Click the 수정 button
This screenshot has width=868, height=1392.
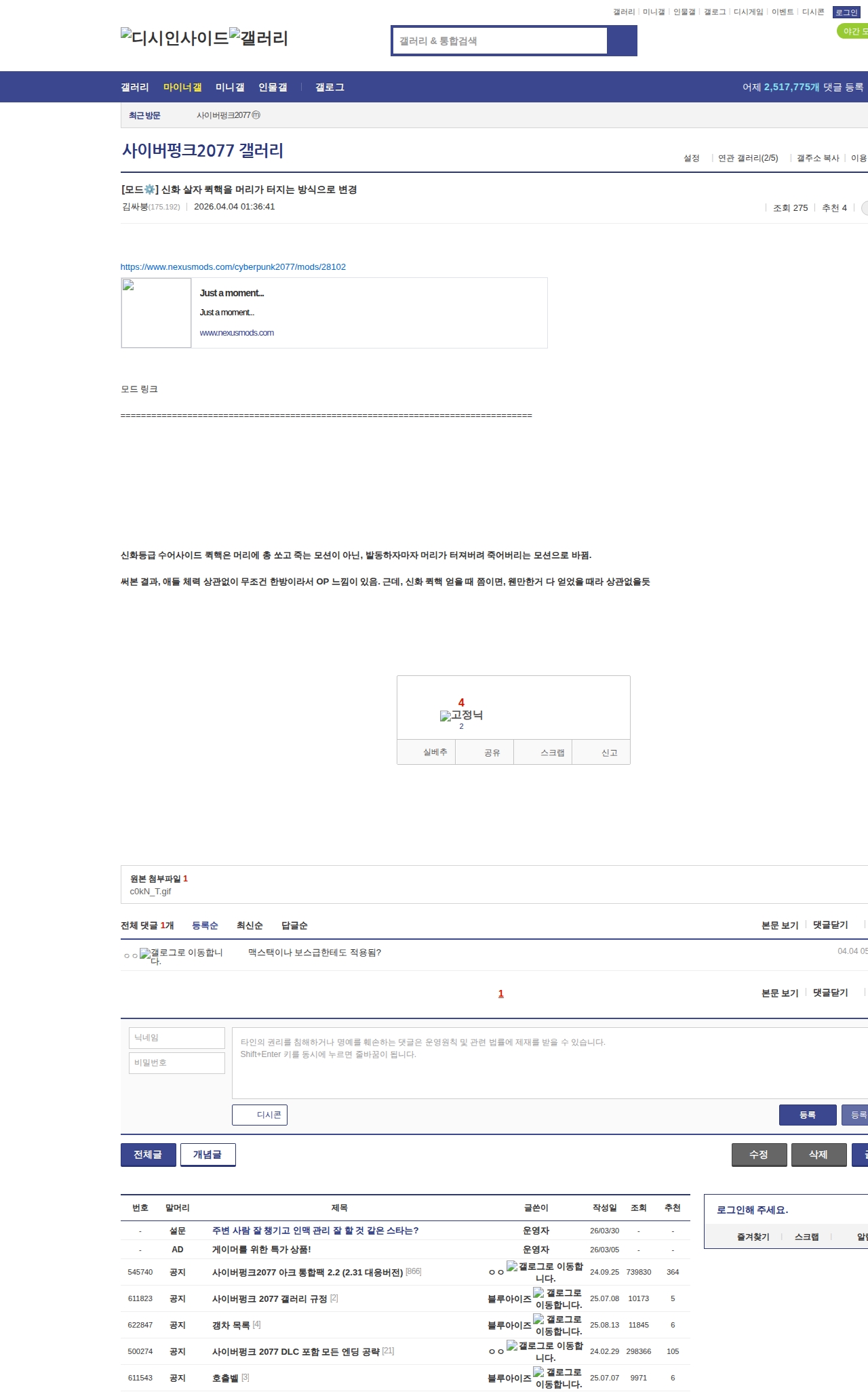point(759,1155)
